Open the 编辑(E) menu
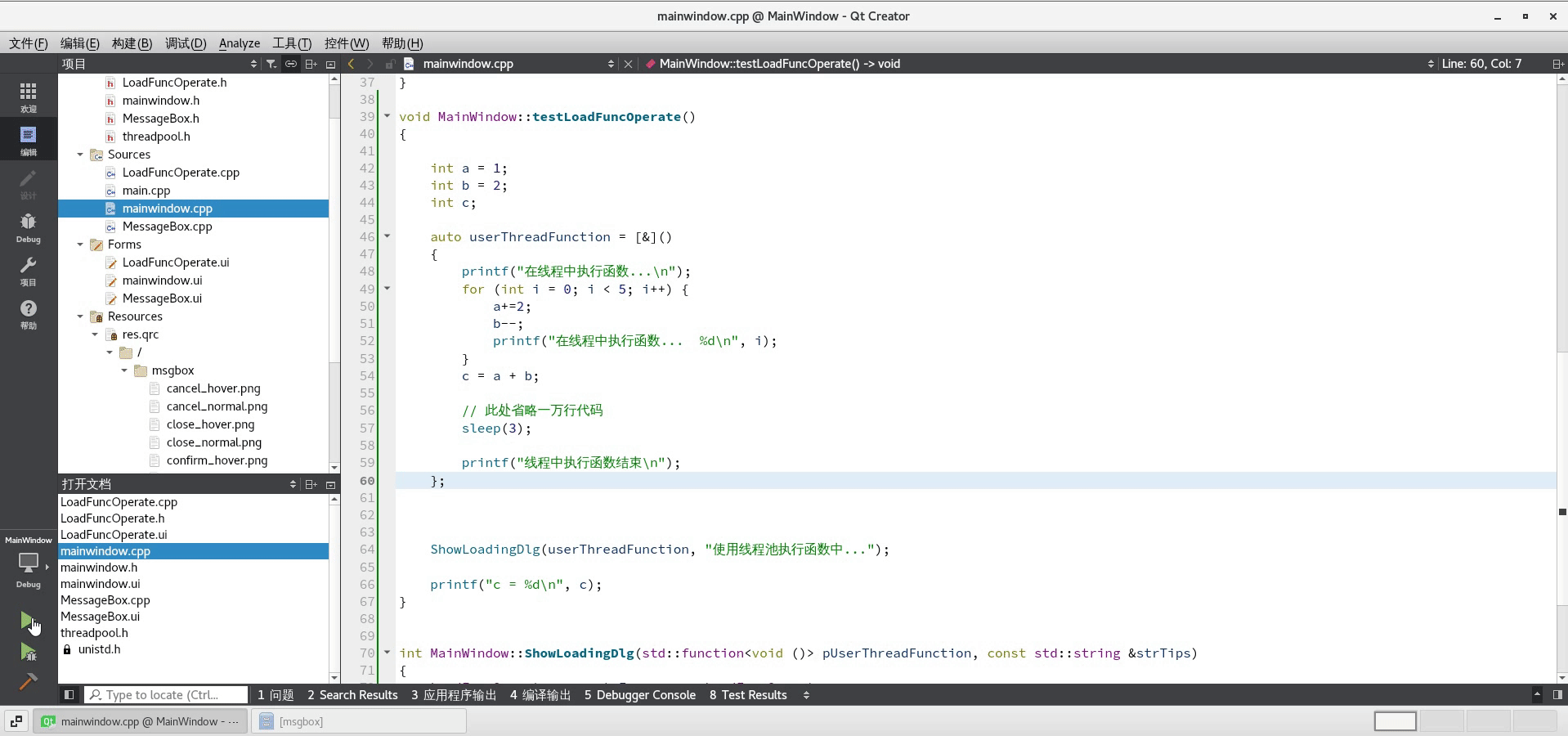The image size is (1568, 736). pyautogui.click(x=80, y=43)
